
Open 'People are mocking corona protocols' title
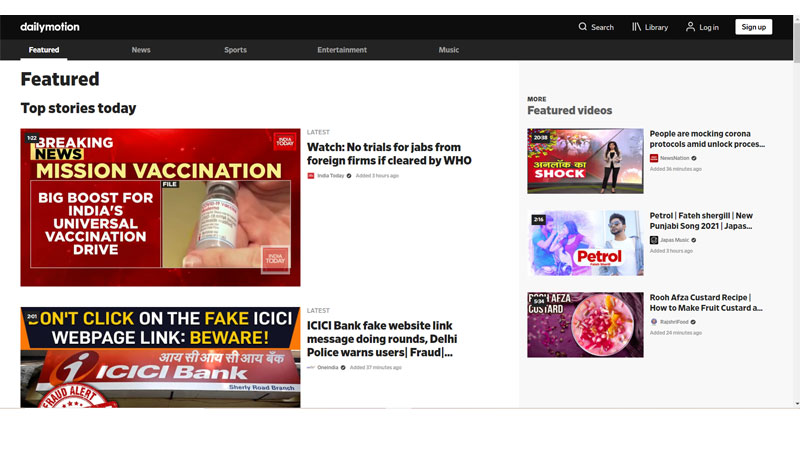pos(707,139)
